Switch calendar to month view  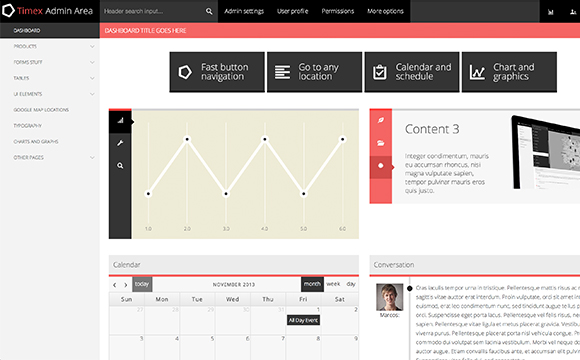tap(312, 284)
